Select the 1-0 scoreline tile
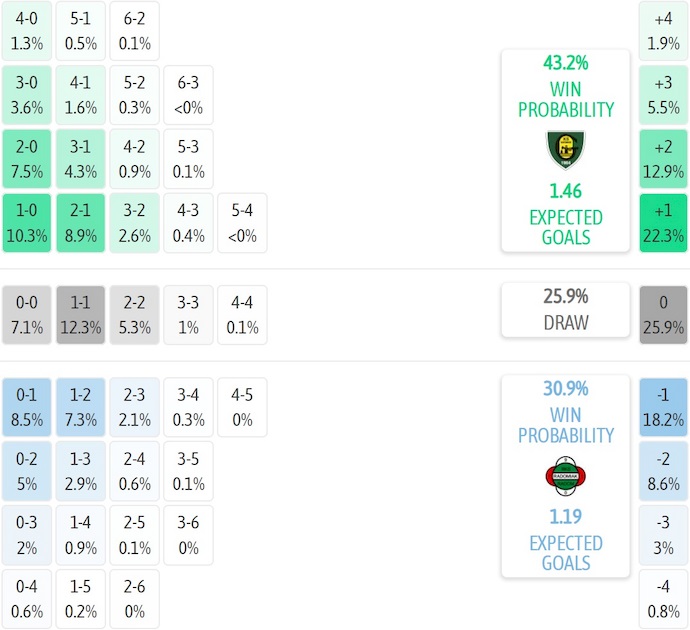This screenshot has width=690, height=630. 27,223
